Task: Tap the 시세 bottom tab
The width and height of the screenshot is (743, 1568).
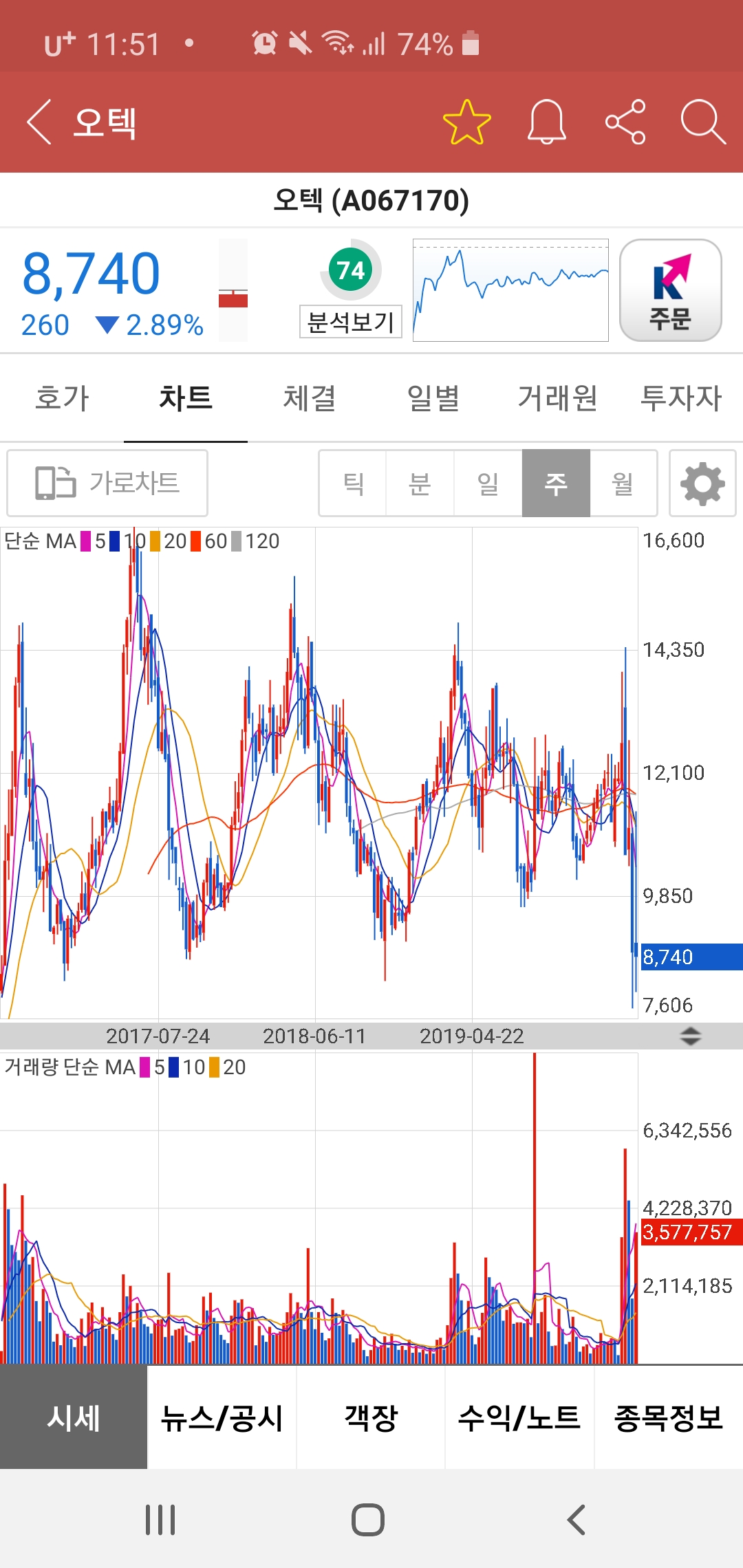Action: [x=74, y=1418]
